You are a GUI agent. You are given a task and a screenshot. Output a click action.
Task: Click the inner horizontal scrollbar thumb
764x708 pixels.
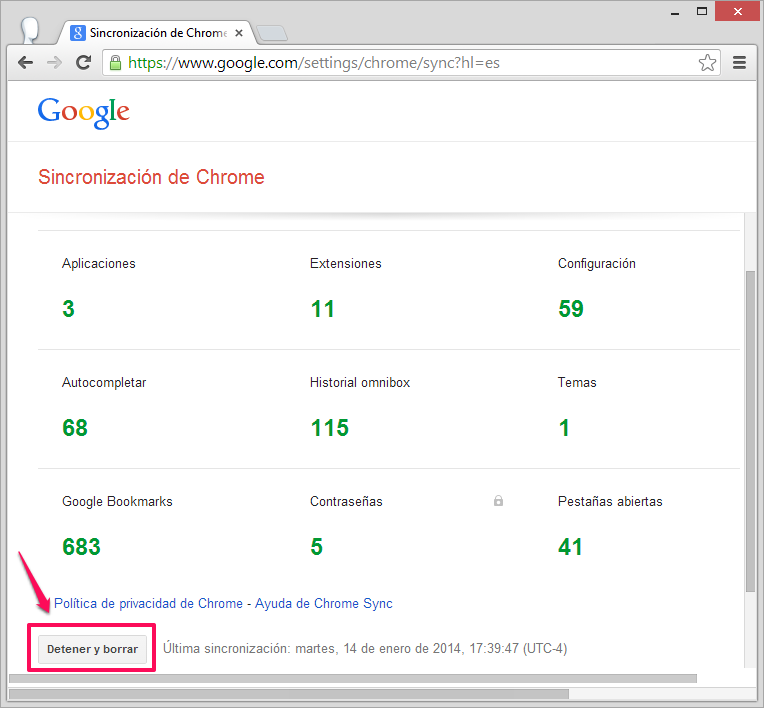(353, 679)
